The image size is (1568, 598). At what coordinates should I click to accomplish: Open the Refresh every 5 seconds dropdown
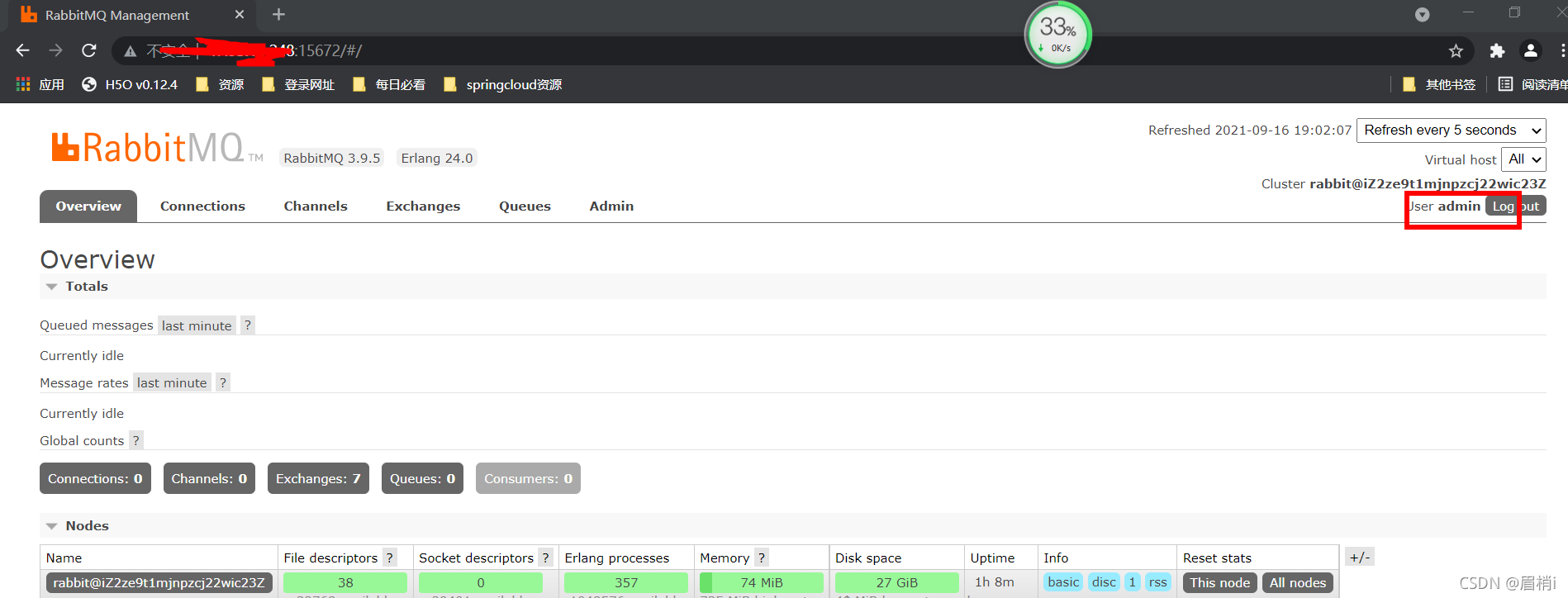coord(1452,131)
